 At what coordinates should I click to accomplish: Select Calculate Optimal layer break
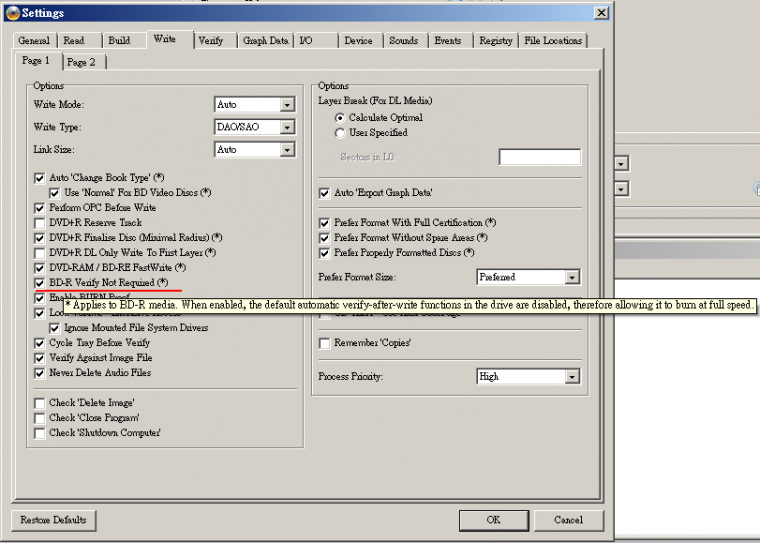click(x=340, y=118)
